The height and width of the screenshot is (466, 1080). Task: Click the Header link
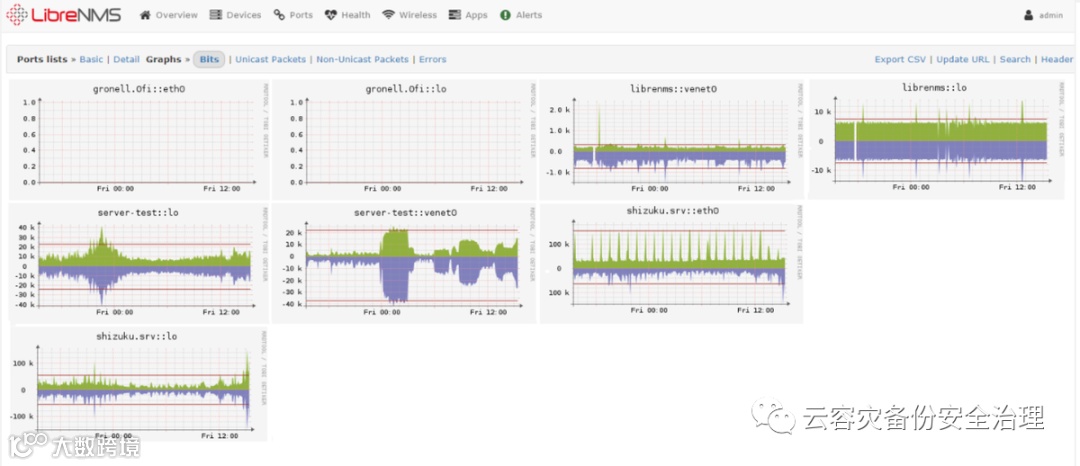(x=1057, y=59)
